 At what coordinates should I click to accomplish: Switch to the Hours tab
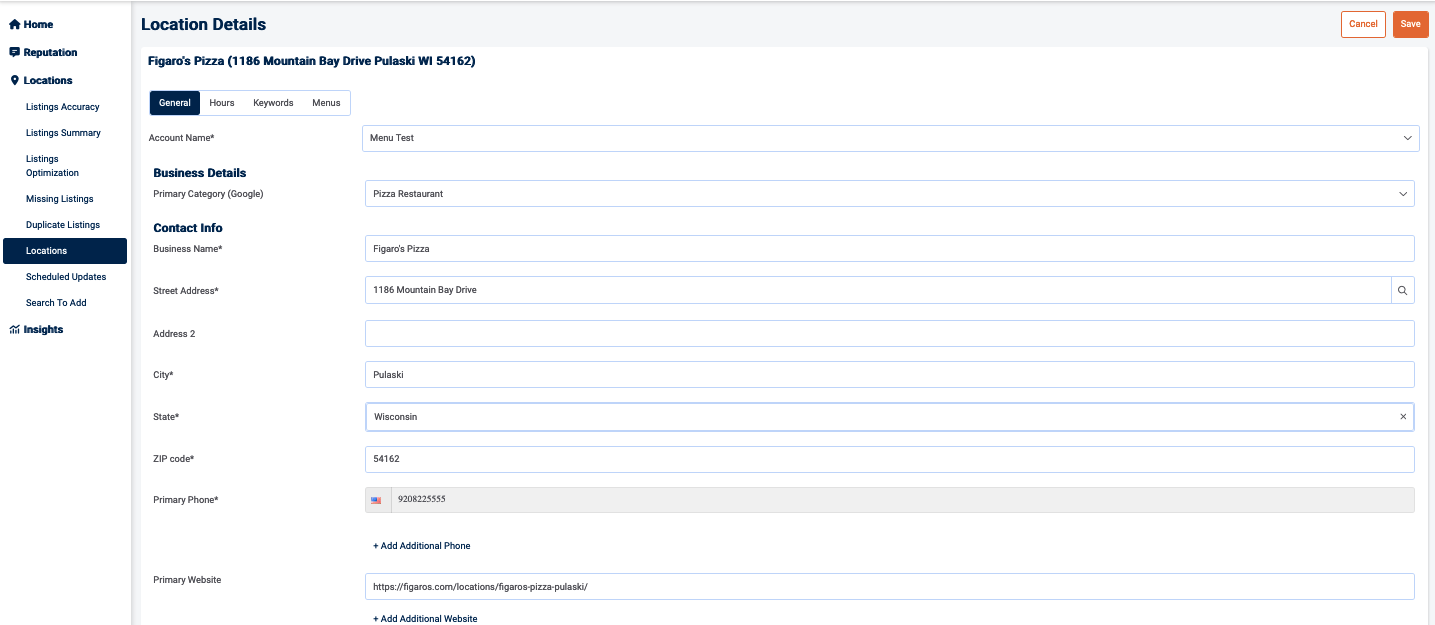point(222,103)
